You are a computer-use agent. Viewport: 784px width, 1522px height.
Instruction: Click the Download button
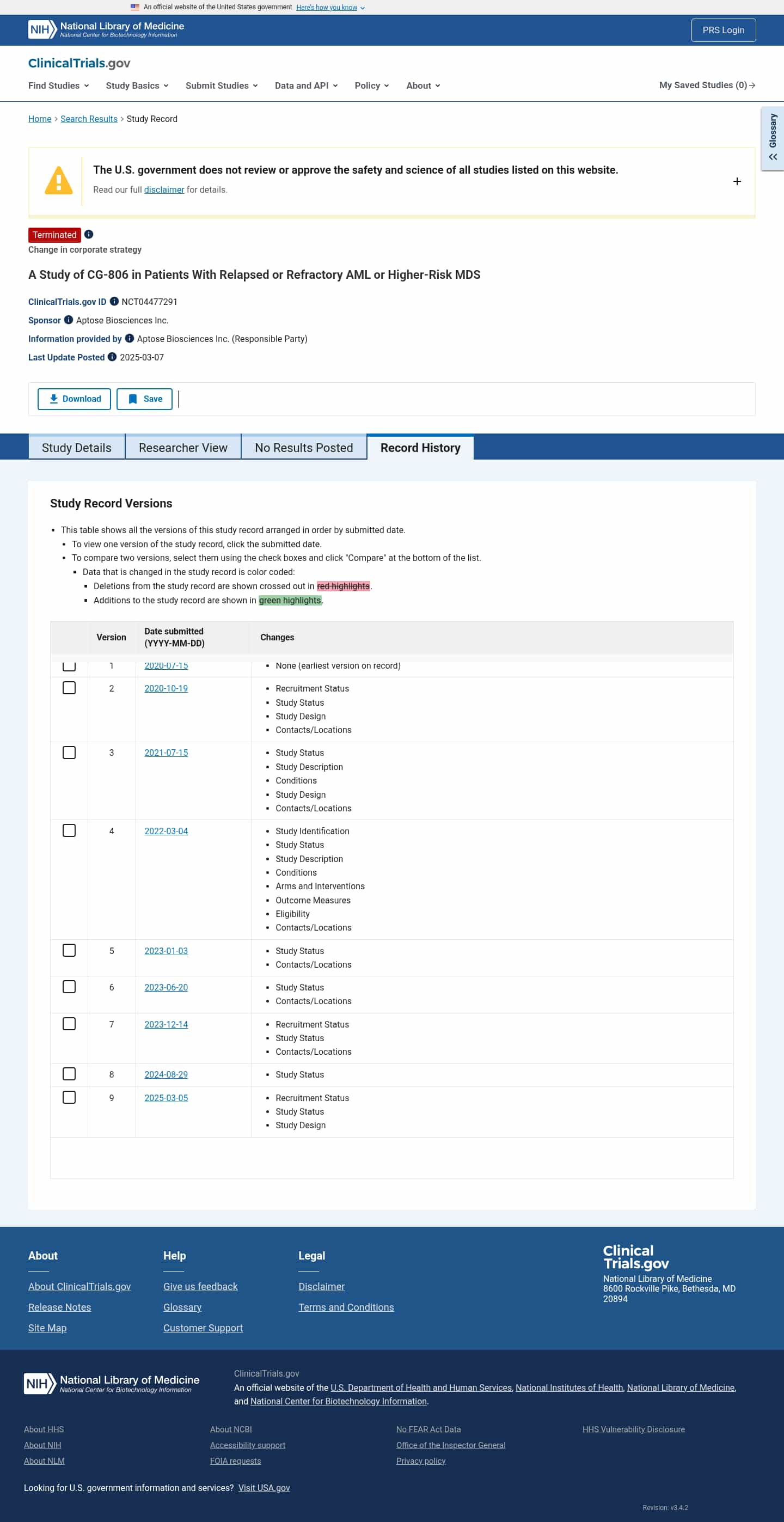click(75, 399)
